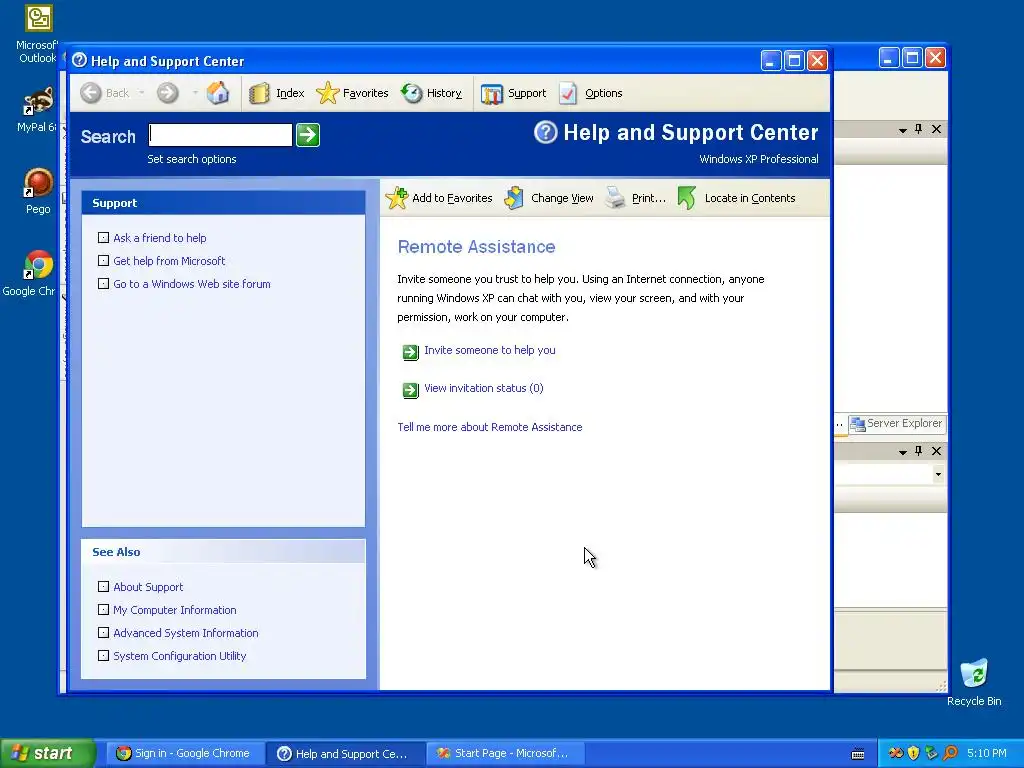
Task: Click the help icon in the title bar
Action: [x=80, y=61]
